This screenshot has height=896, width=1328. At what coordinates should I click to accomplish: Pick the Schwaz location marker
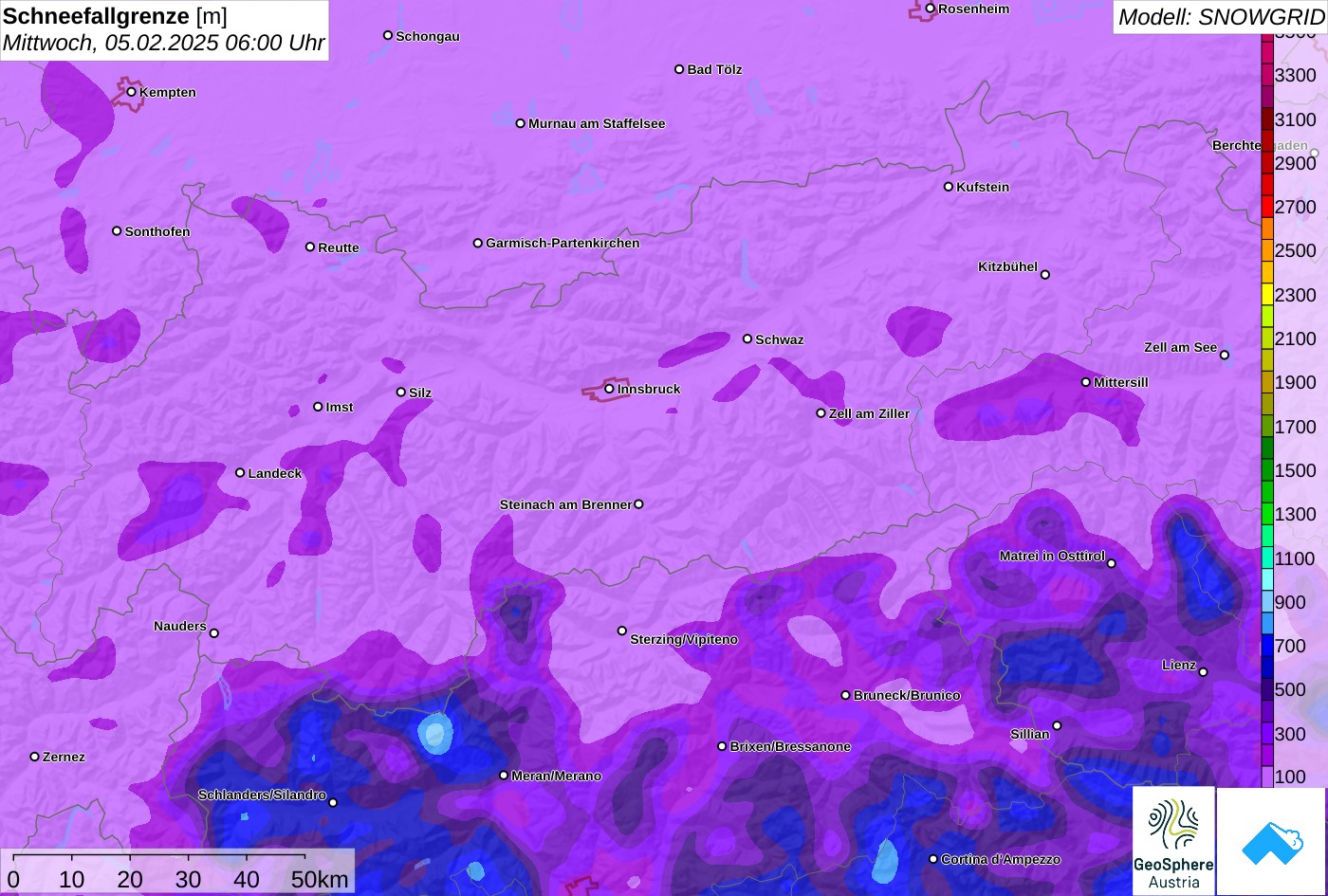tap(747, 338)
